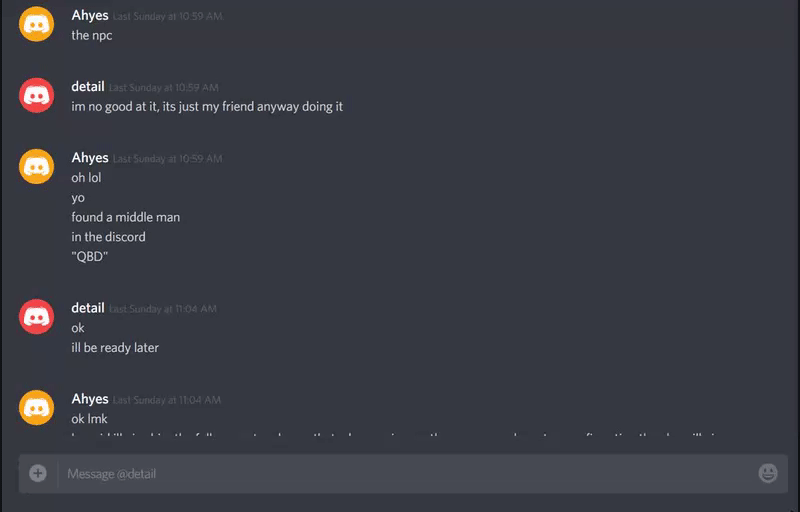The height and width of the screenshot is (512, 800).
Task: Click detail's avatar next to "ill be ready later"
Action: click(x=36, y=317)
